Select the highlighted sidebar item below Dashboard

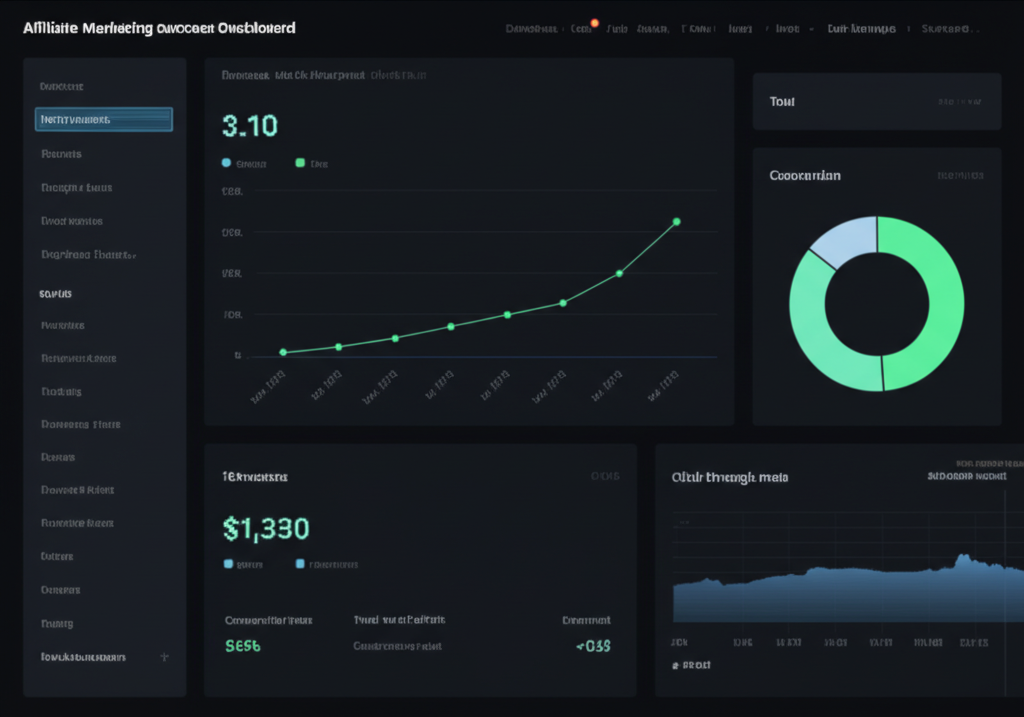103,119
